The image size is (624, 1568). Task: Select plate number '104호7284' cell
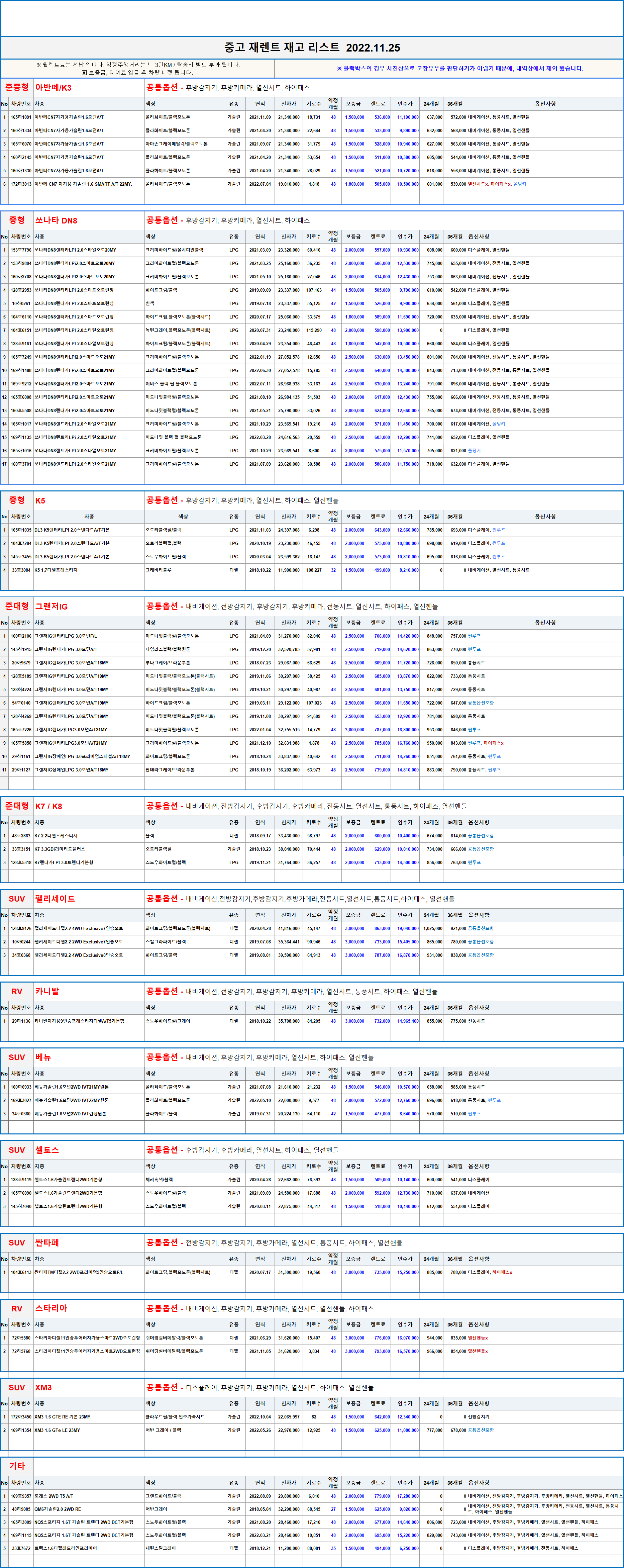coord(21,544)
